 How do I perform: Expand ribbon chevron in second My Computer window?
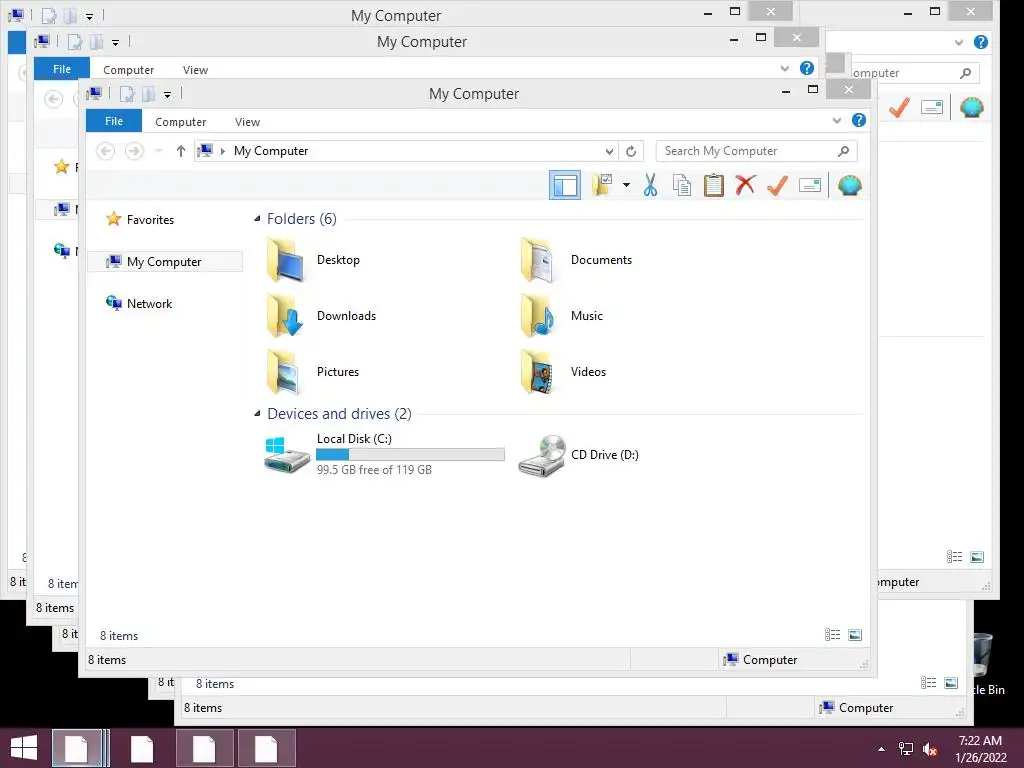pyautogui.click(x=785, y=69)
